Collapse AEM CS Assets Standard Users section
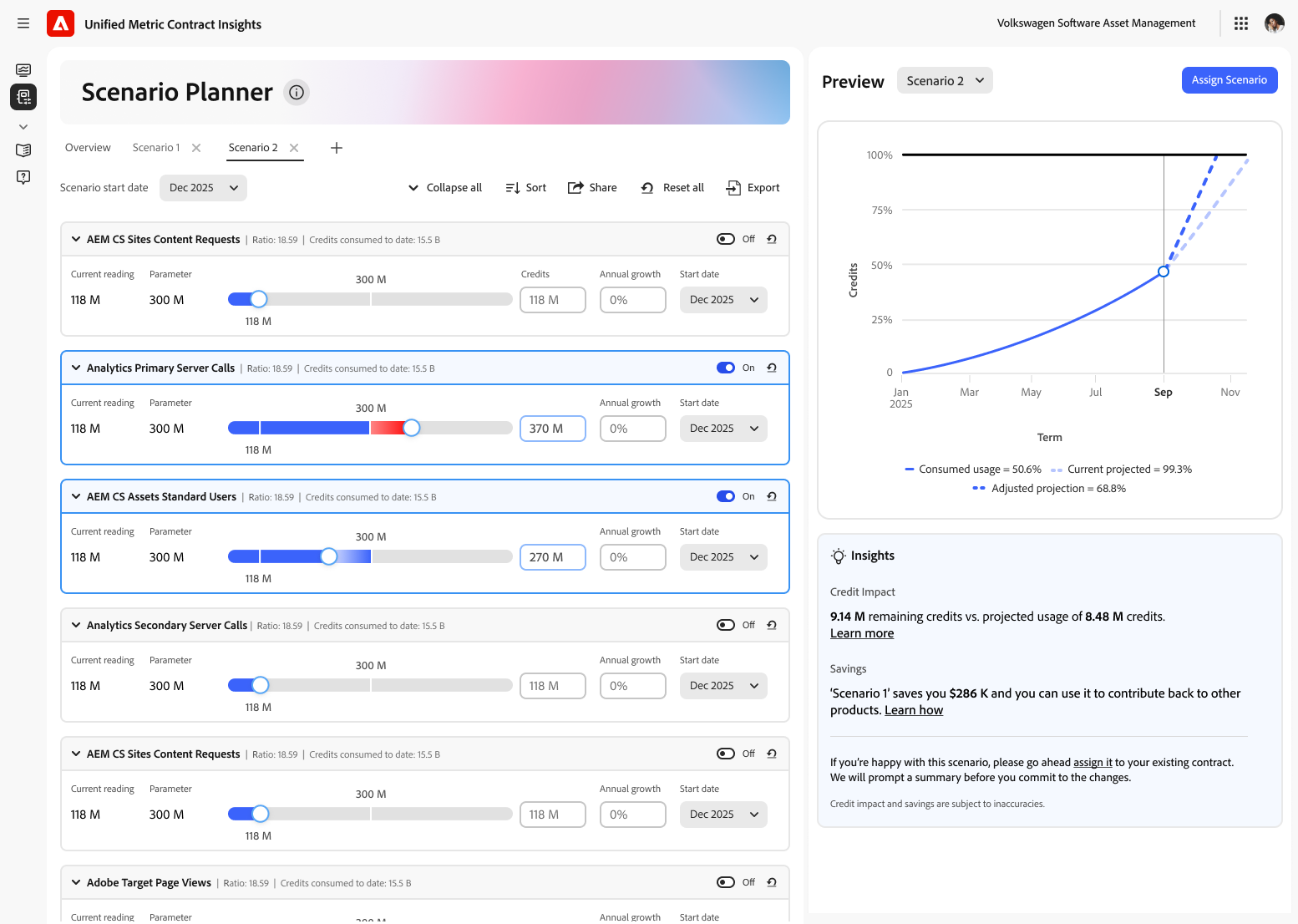Screen dimensions: 1298x924 76,496
